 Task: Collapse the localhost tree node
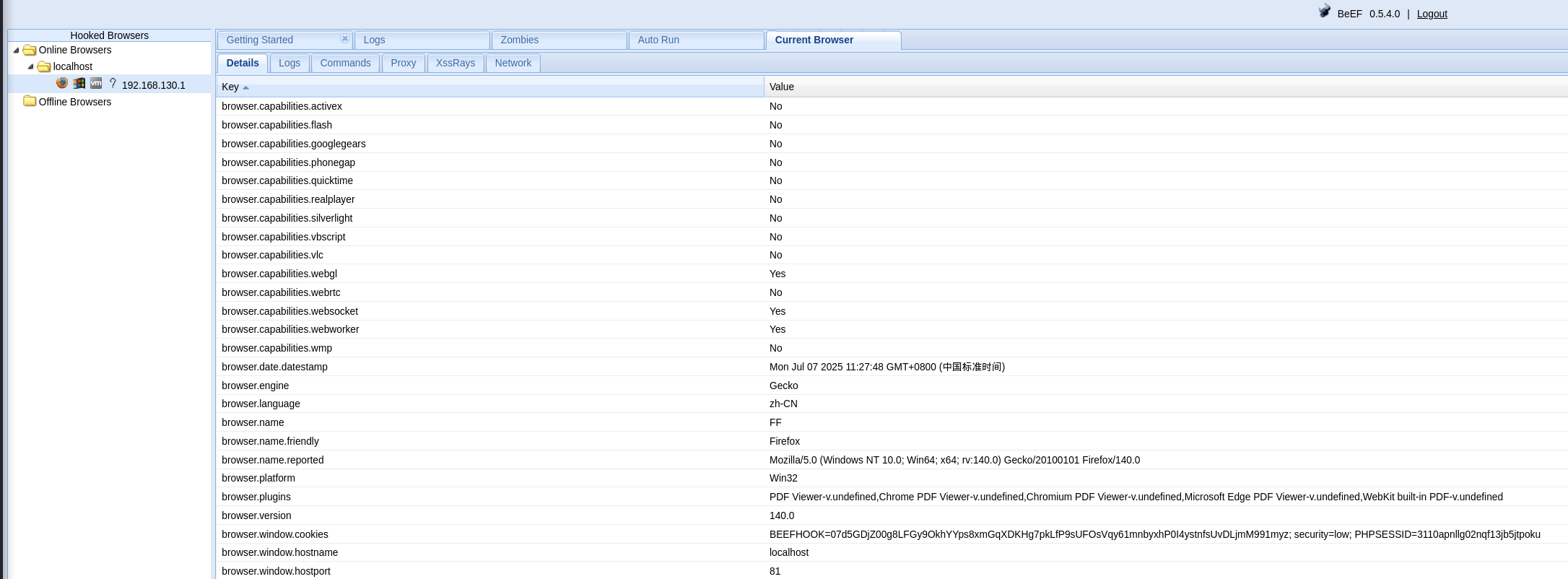point(30,67)
